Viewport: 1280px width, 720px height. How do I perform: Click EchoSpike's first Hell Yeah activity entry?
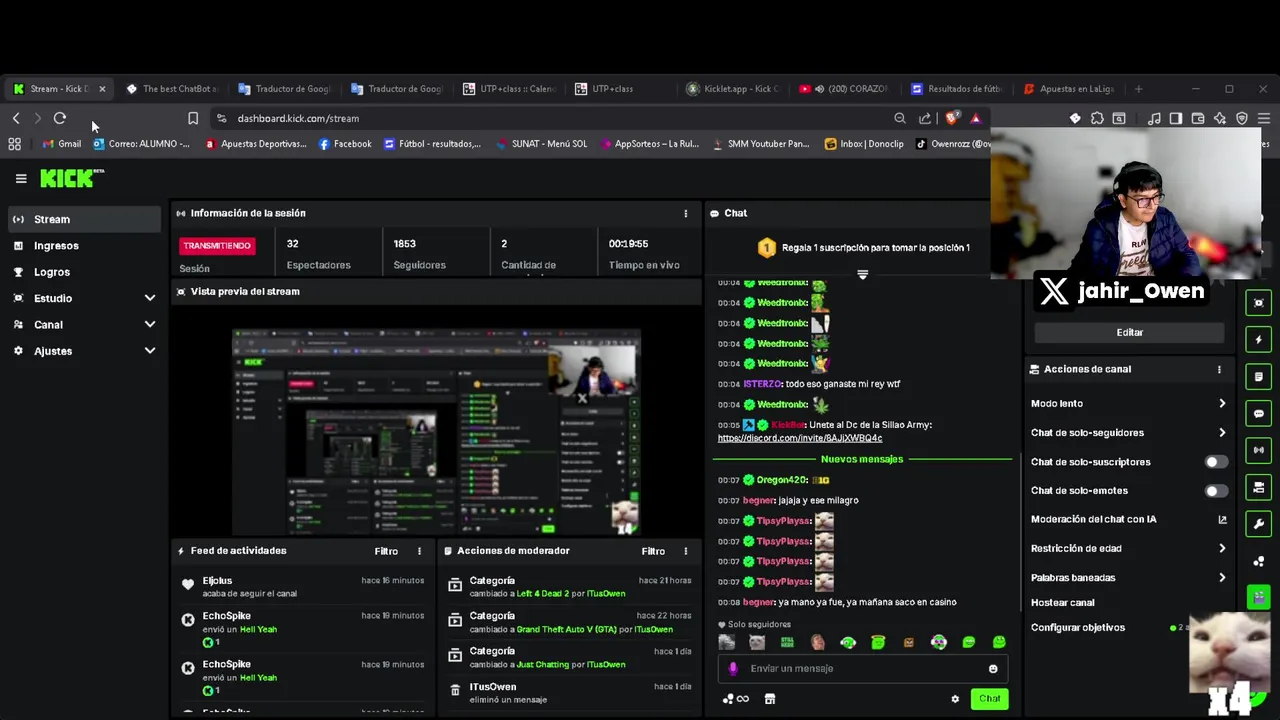tap(302, 629)
